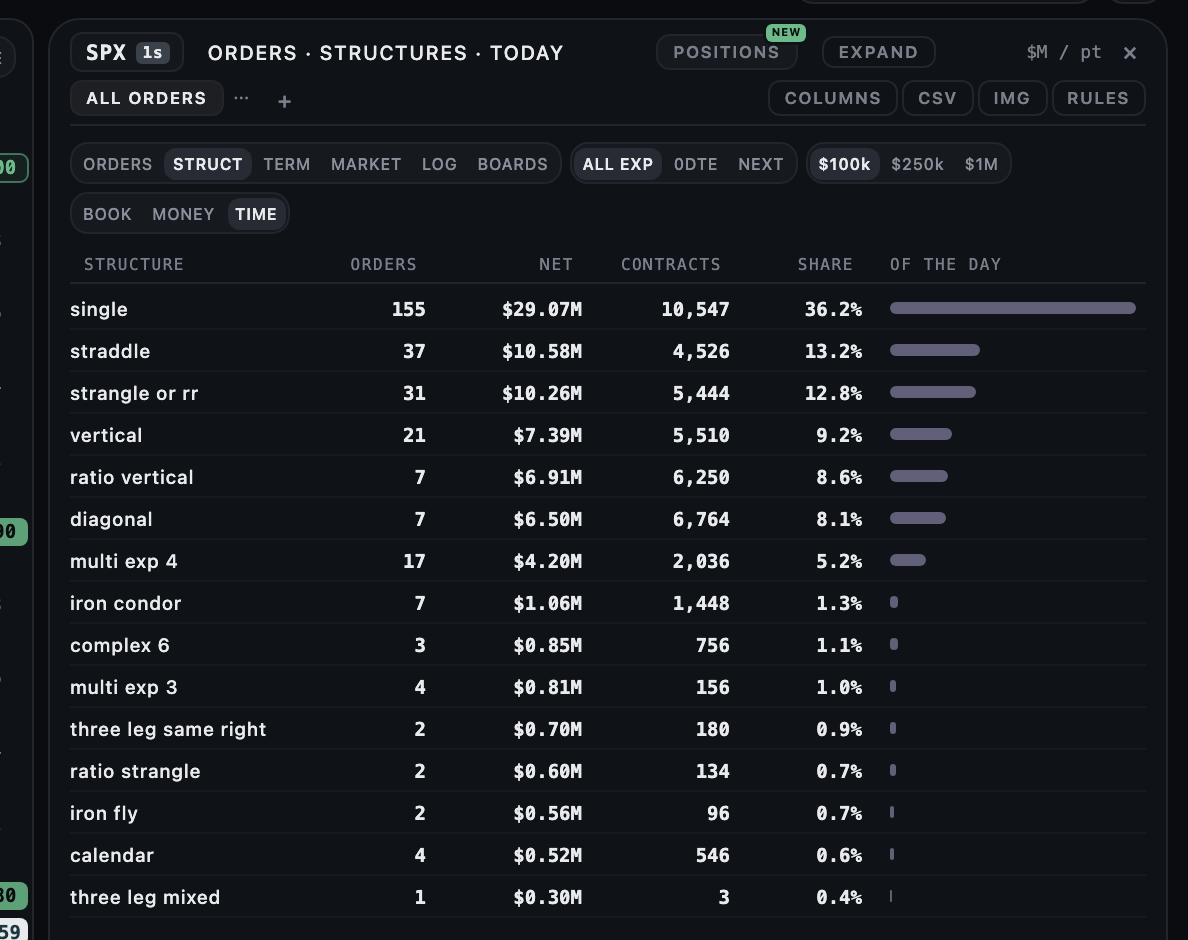Select the diagonal structure row
1188x940 pixels.
608,519
